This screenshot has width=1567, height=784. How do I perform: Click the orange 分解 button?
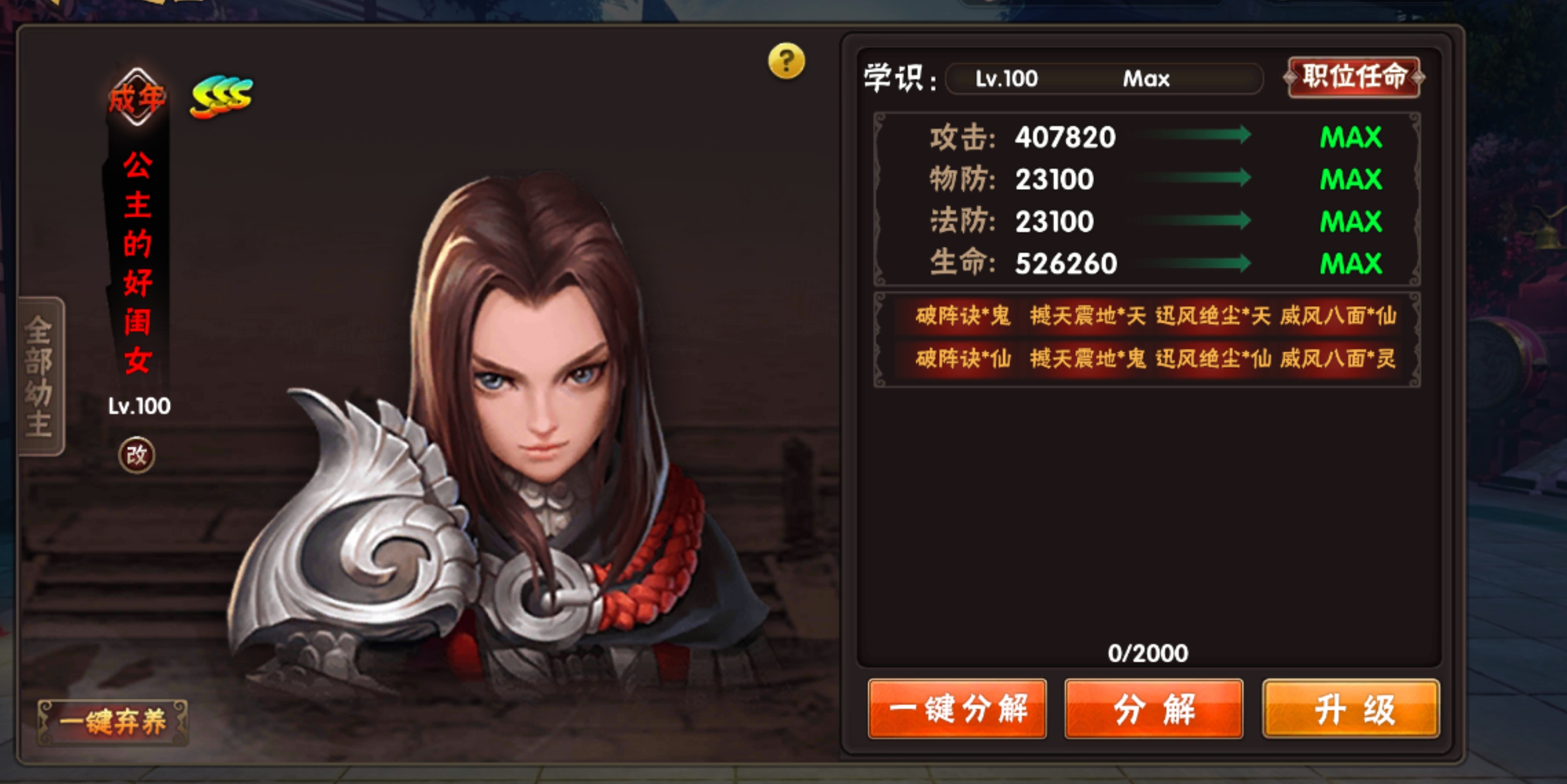tap(1154, 709)
